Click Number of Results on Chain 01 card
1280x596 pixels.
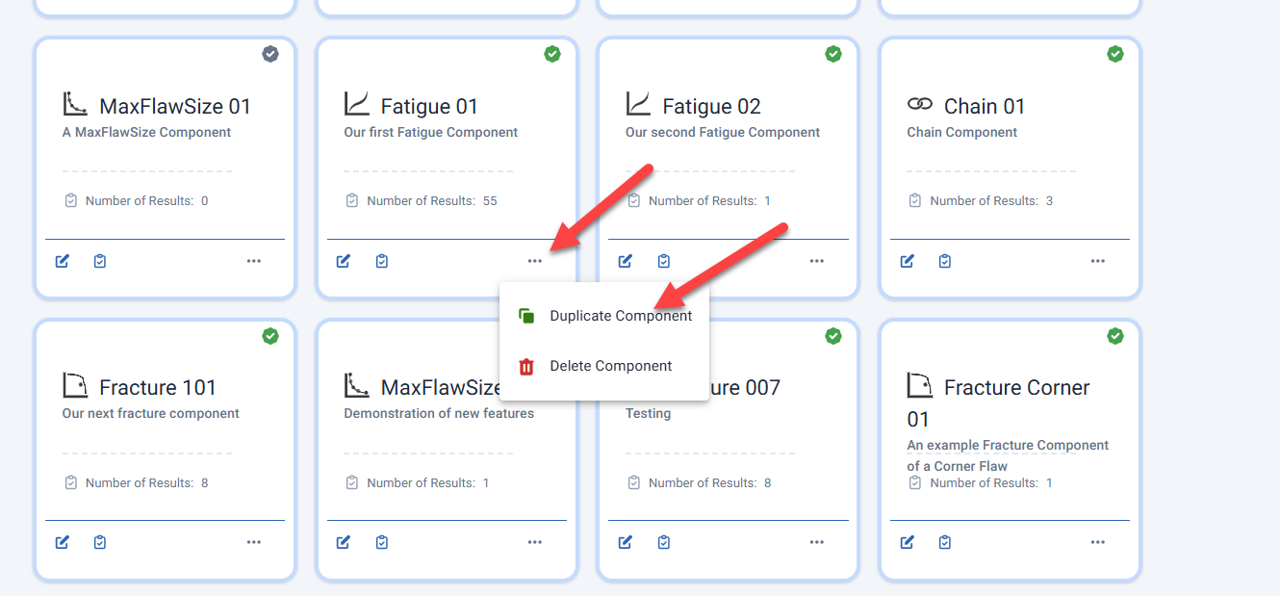click(990, 201)
